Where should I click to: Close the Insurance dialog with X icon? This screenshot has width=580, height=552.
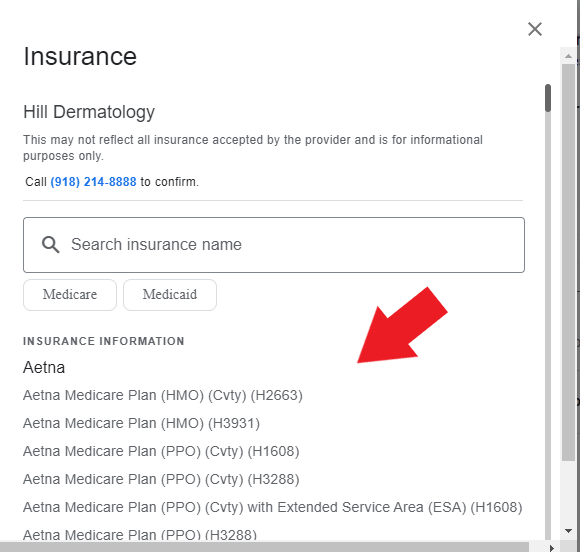(x=535, y=29)
